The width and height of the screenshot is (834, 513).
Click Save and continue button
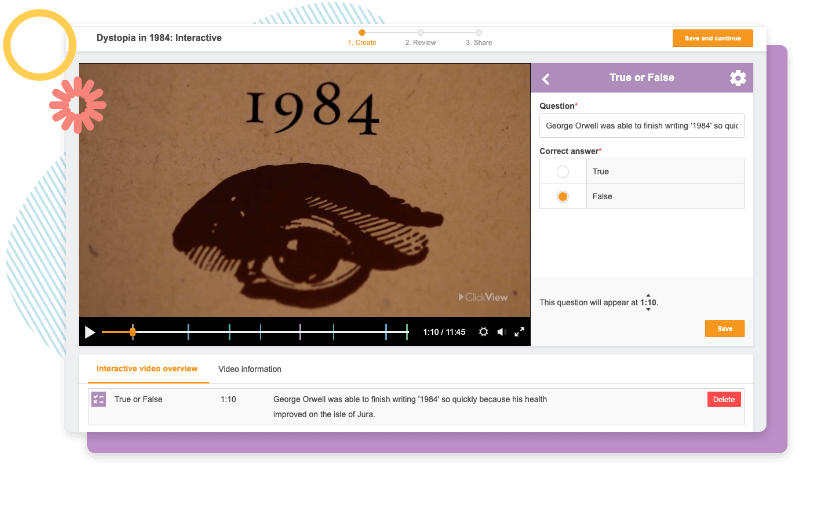[712, 38]
